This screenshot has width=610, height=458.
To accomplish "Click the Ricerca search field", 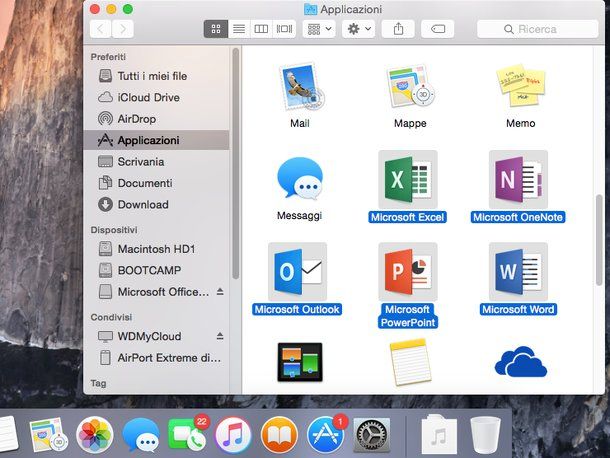I will 538,29.
